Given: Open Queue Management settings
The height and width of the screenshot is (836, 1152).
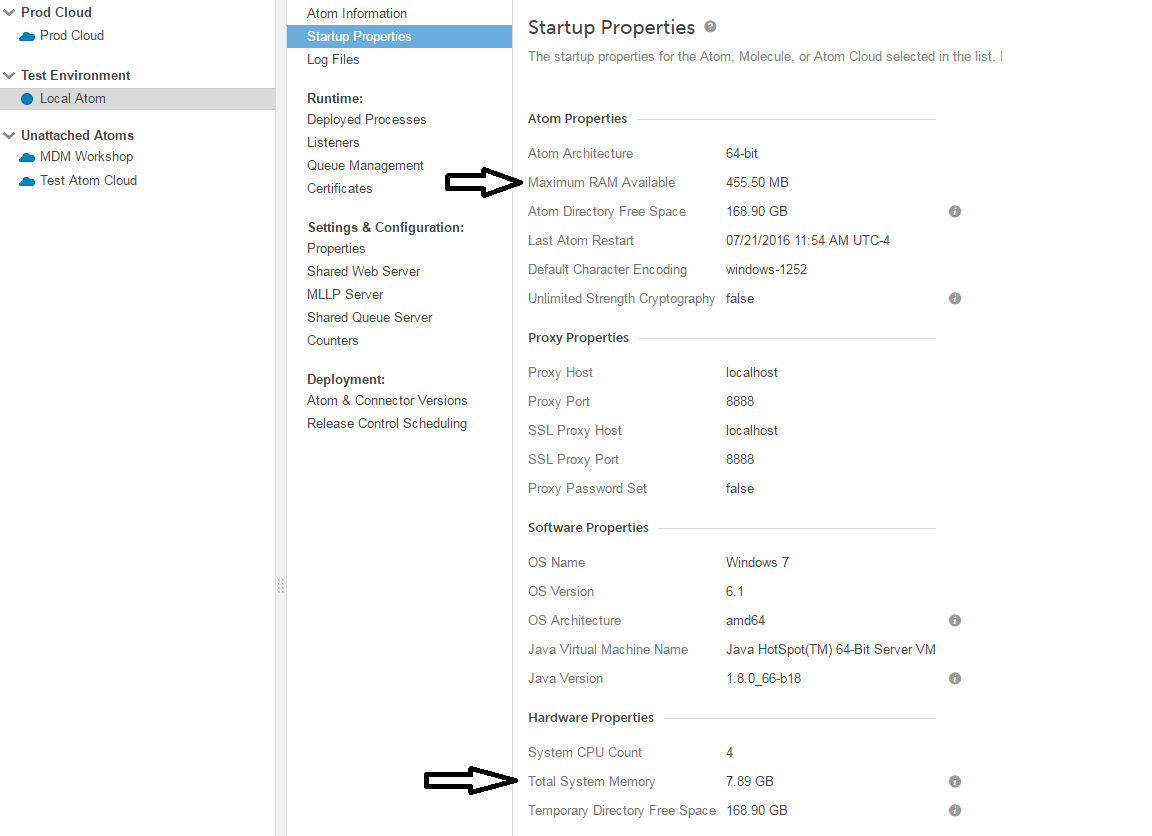Looking at the screenshot, I should tap(365, 165).
